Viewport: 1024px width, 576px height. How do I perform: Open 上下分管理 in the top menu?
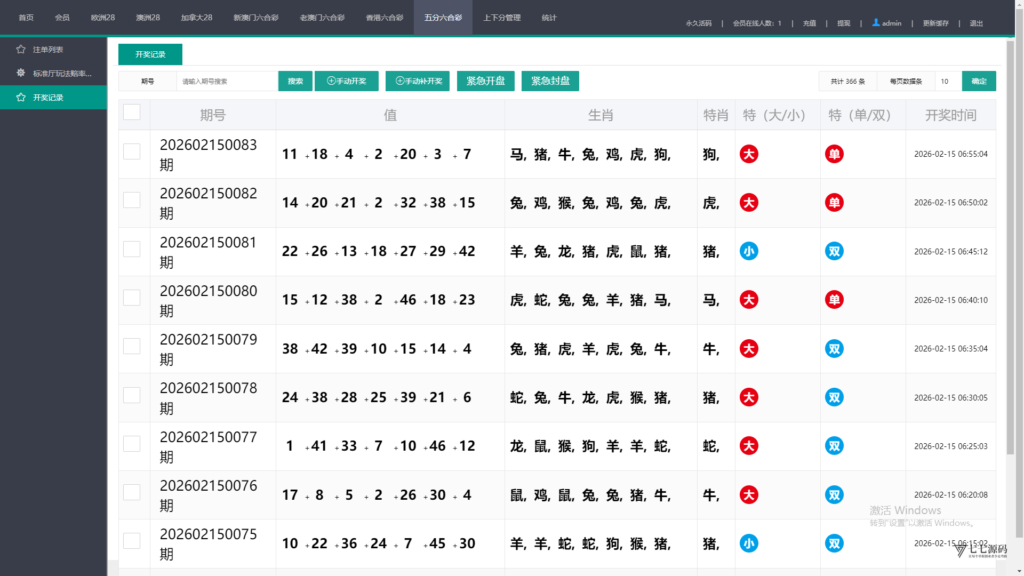point(501,18)
